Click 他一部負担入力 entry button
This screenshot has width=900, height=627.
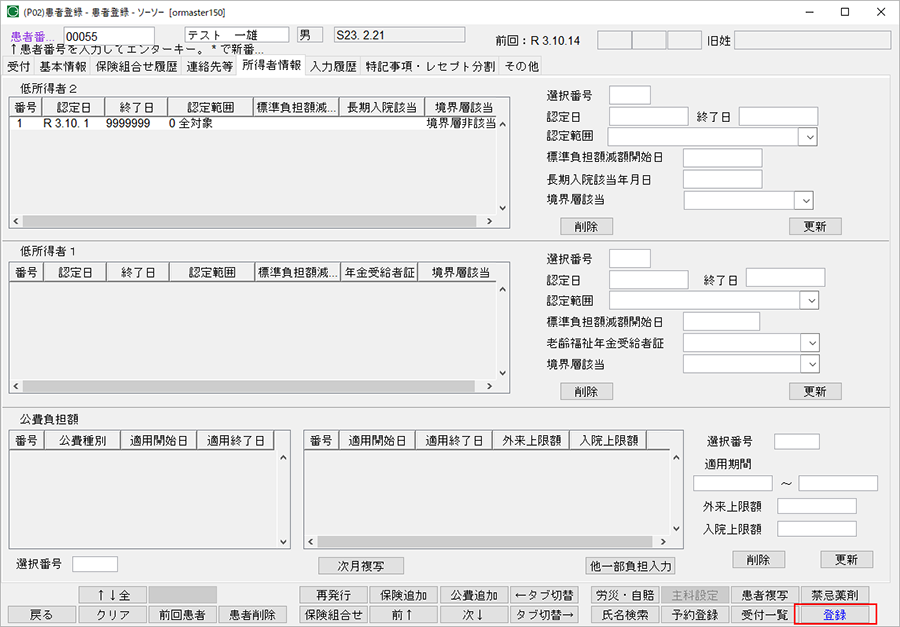tap(631, 564)
